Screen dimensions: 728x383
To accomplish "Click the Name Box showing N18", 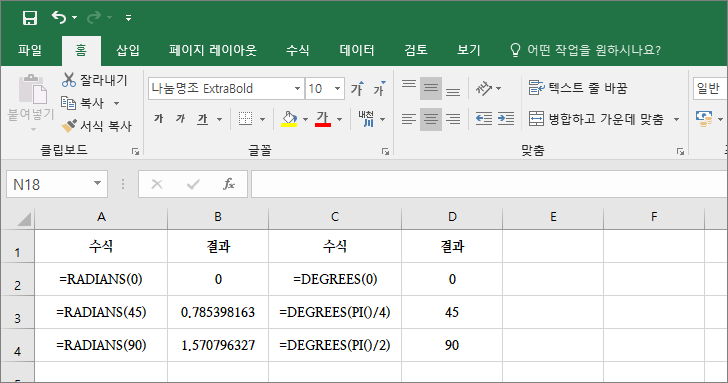I will click(x=49, y=184).
